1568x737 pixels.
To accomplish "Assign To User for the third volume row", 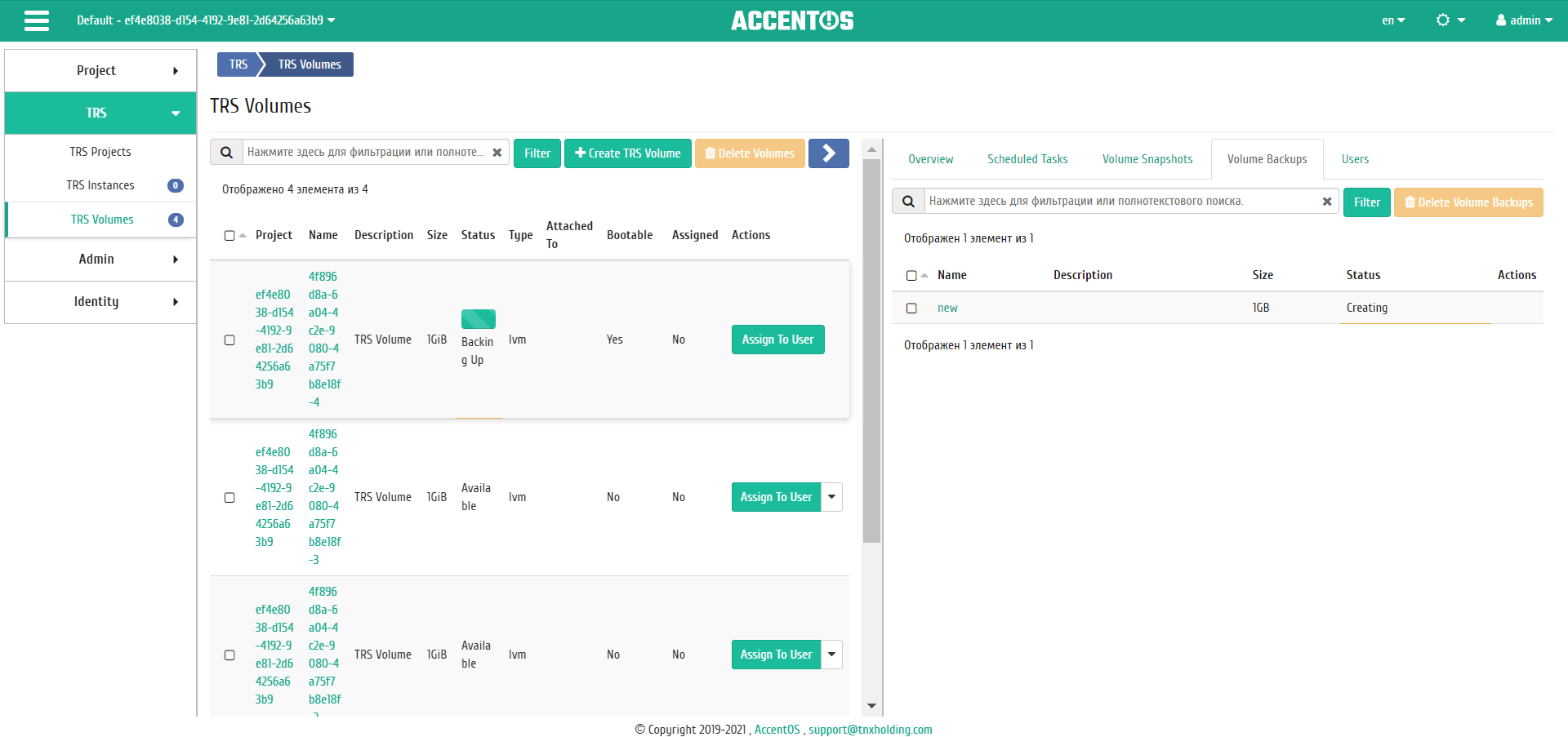I will 776,655.
